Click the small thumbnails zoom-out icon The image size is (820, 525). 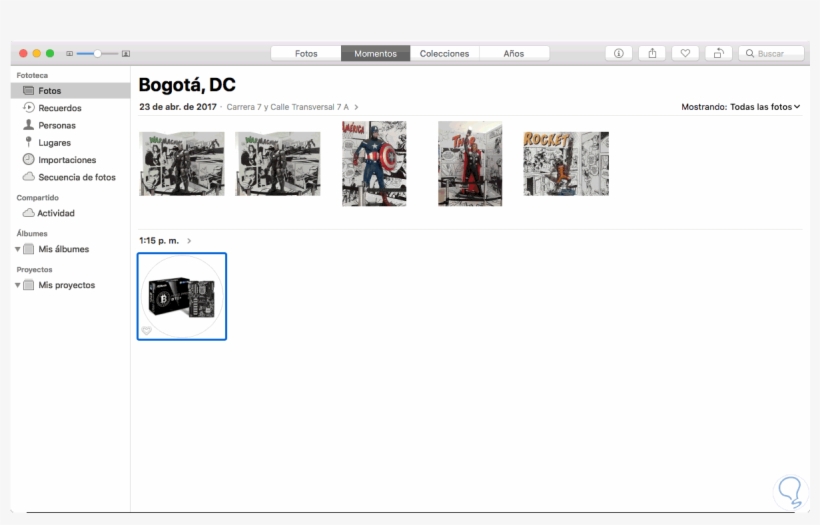69,53
